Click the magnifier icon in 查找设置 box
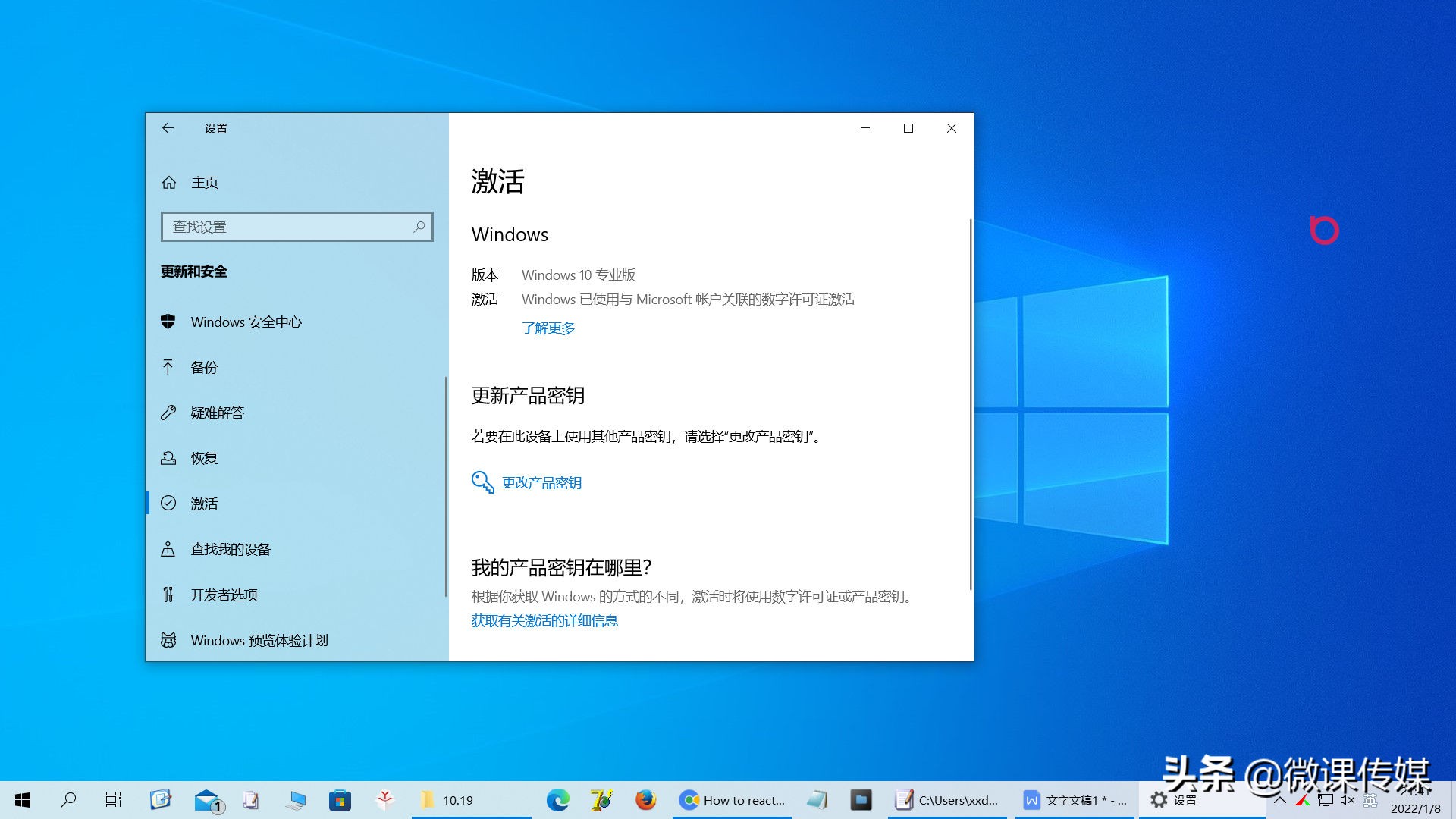Screen dimensions: 1456x819 419,226
